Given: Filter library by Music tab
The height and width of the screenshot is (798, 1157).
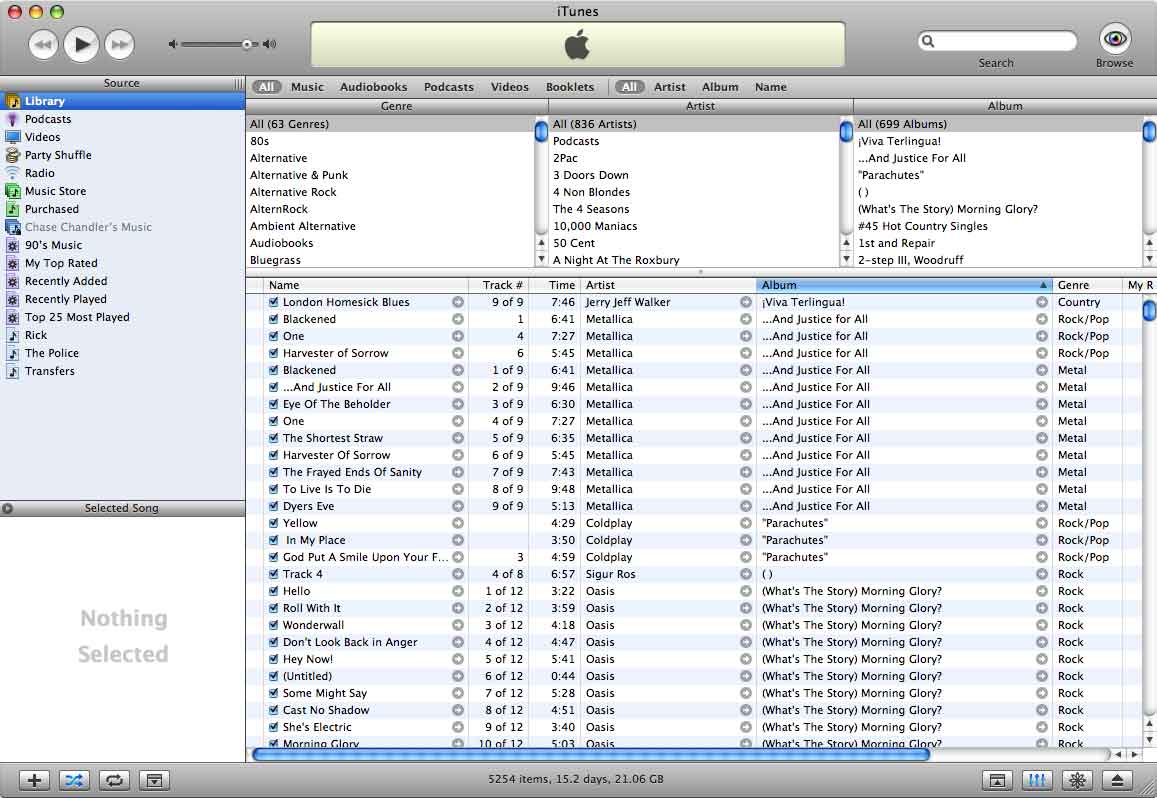Looking at the screenshot, I should 307,86.
